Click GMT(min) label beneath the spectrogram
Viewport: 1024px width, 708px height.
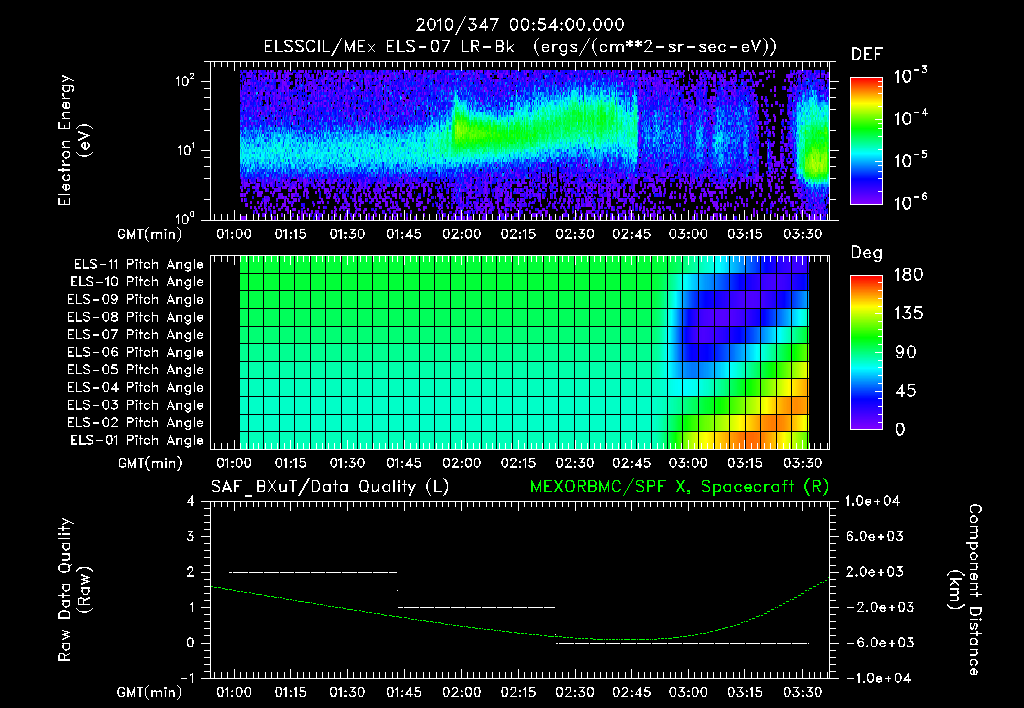click(x=150, y=234)
